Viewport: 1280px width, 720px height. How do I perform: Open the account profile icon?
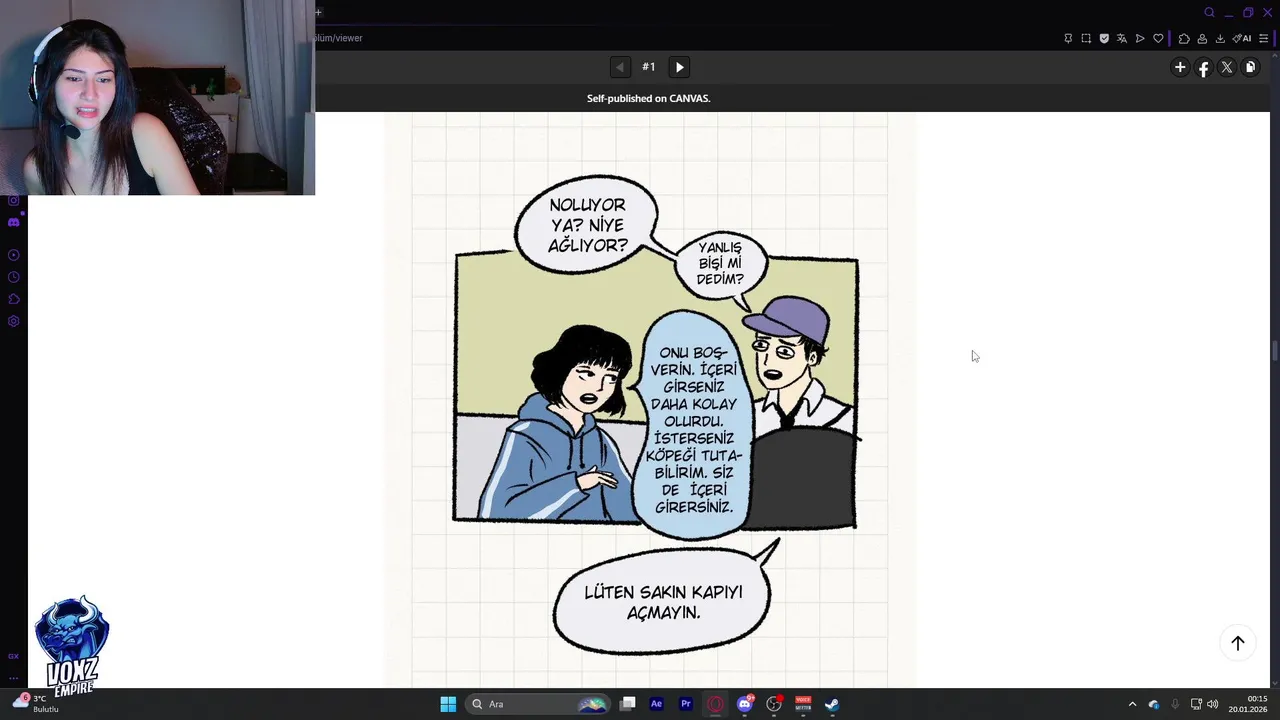tap(1202, 38)
